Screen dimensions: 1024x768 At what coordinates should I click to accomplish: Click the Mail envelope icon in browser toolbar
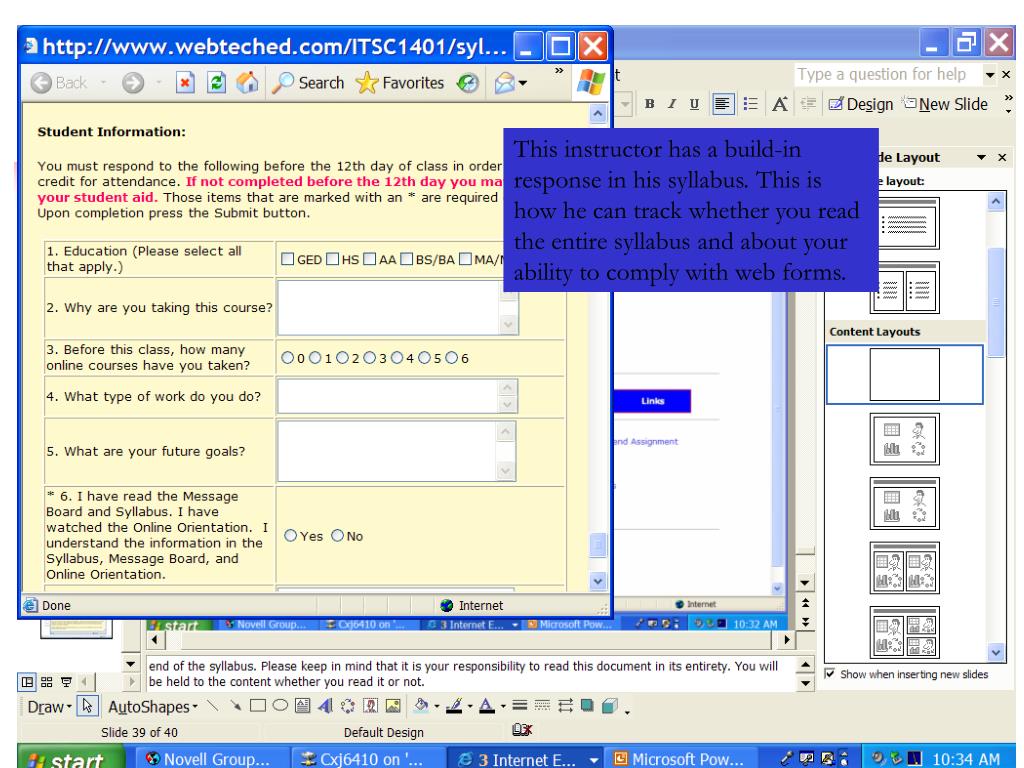[505, 83]
